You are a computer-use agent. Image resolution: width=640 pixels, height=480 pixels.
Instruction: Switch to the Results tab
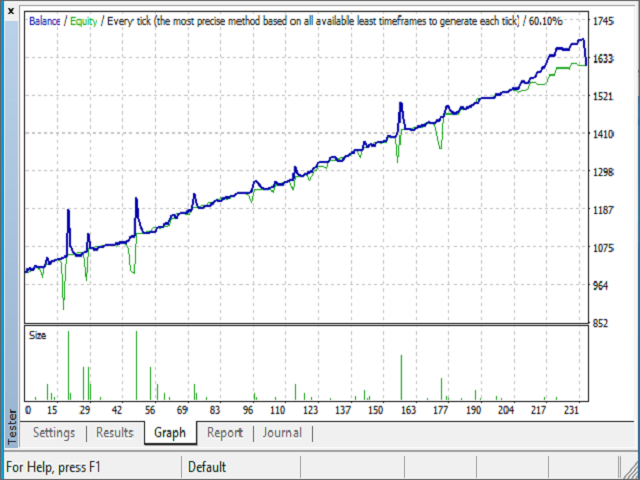114,433
